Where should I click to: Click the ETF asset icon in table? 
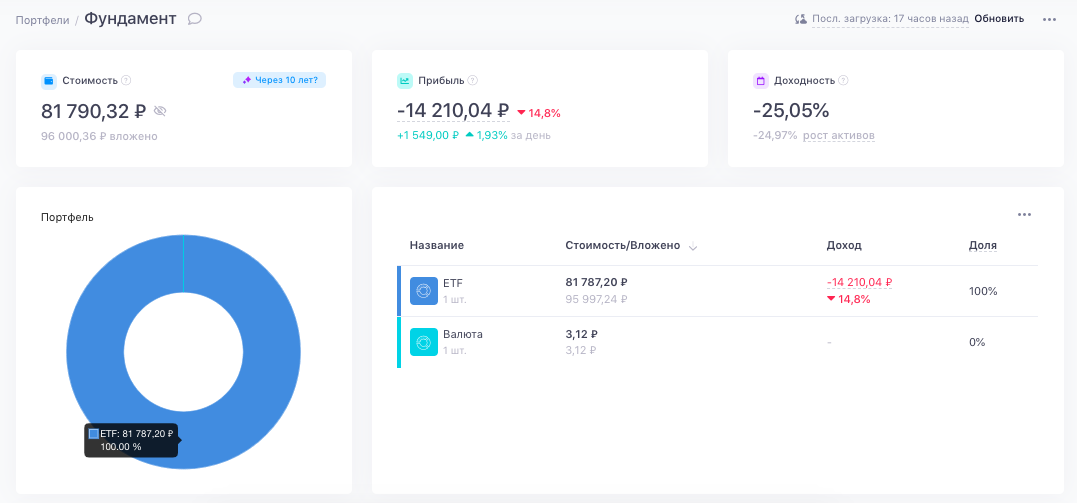click(424, 291)
